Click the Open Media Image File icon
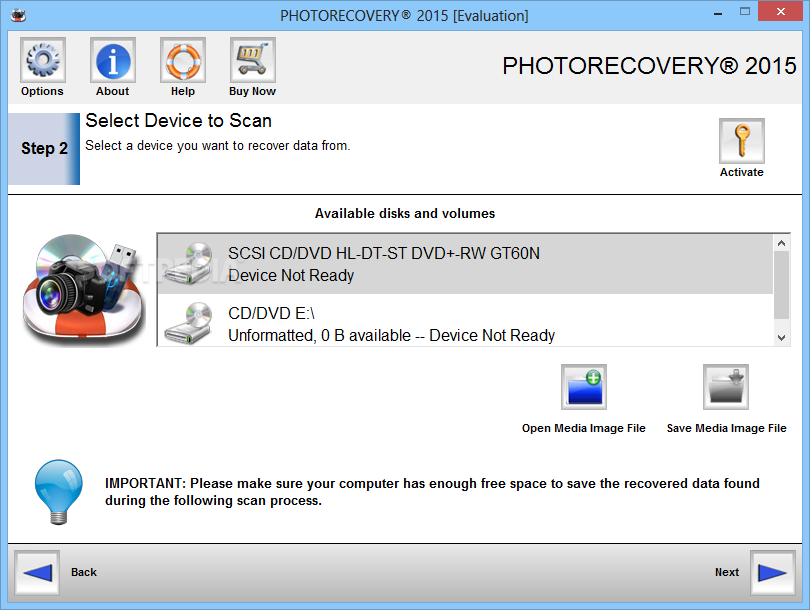Image resolution: width=810 pixels, height=610 pixels. pyautogui.click(x=584, y=387)
